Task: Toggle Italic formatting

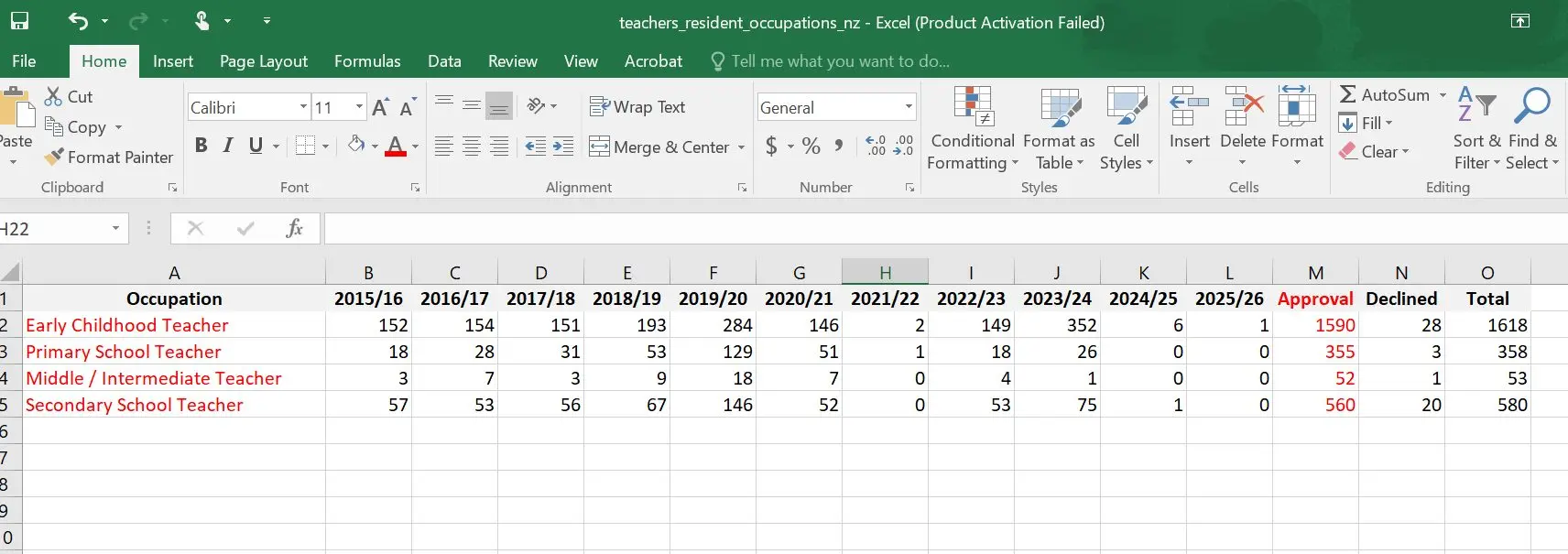Action: 228,146
